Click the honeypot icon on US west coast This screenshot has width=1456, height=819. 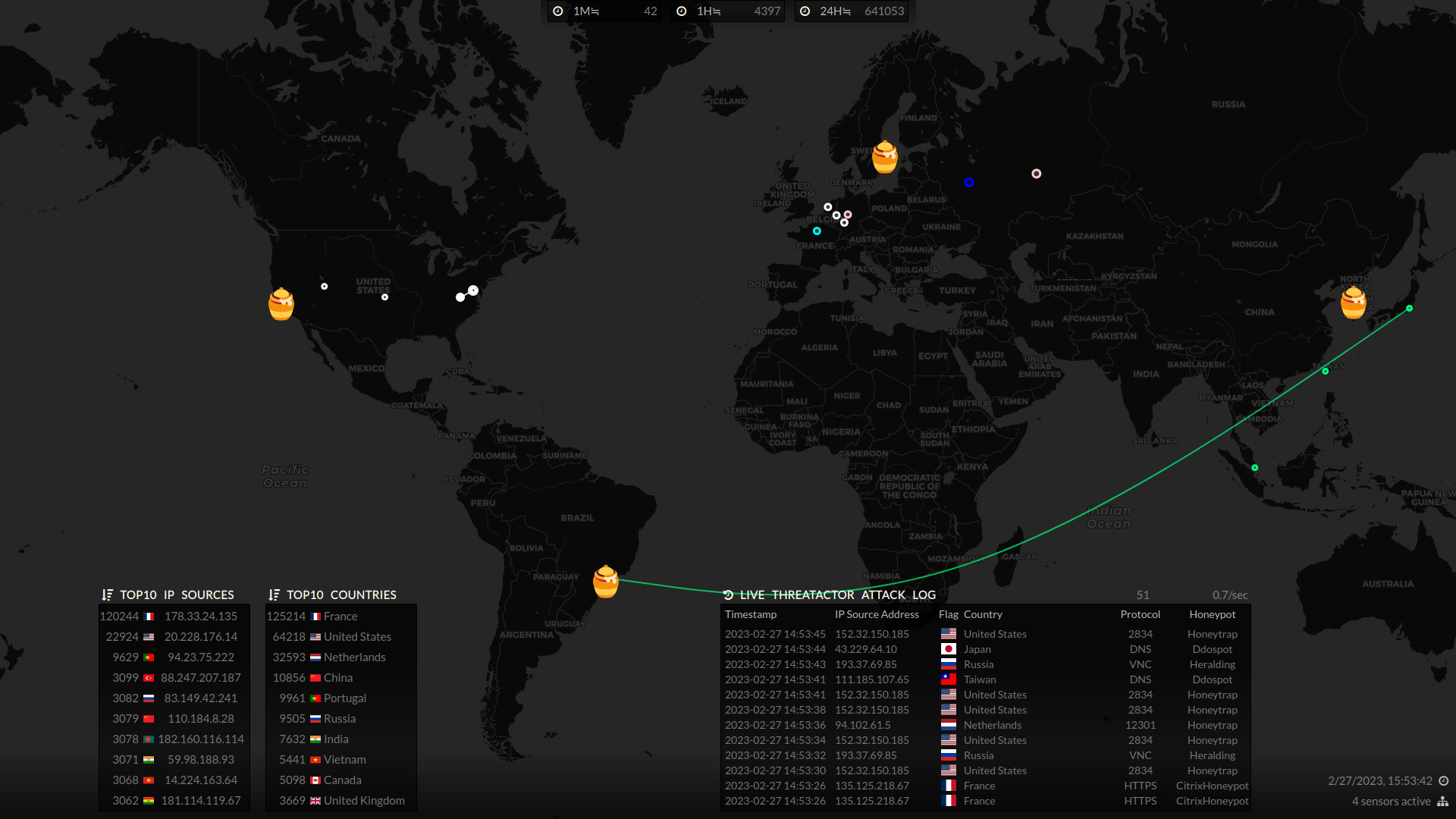pyautogui.click(x=281, y=304)
